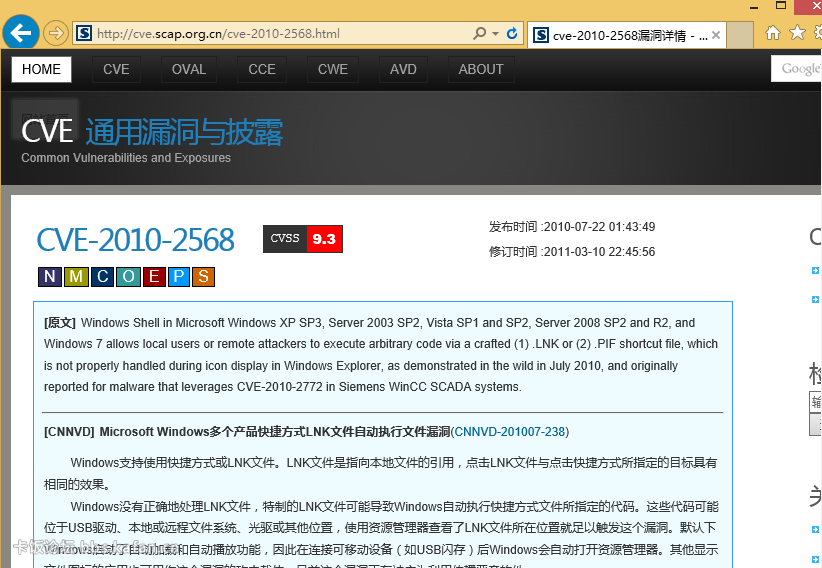Click the browser Back arrow button

pyautogui.click(x=21, y=33)
